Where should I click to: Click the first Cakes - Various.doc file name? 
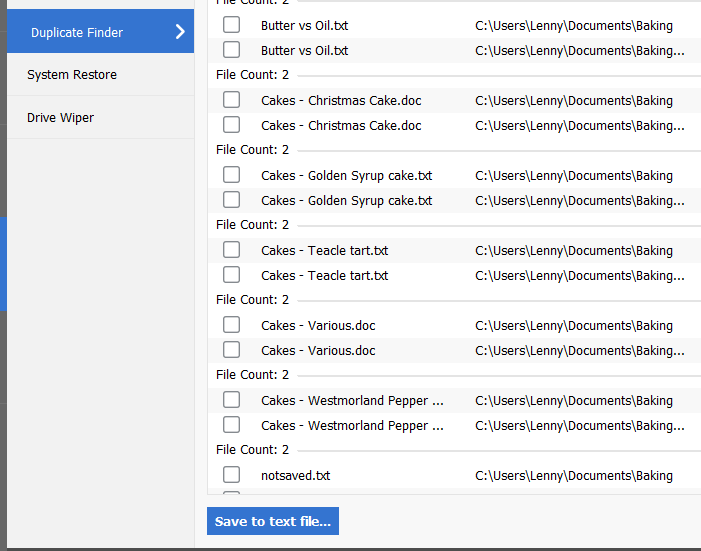coord(318,326)
